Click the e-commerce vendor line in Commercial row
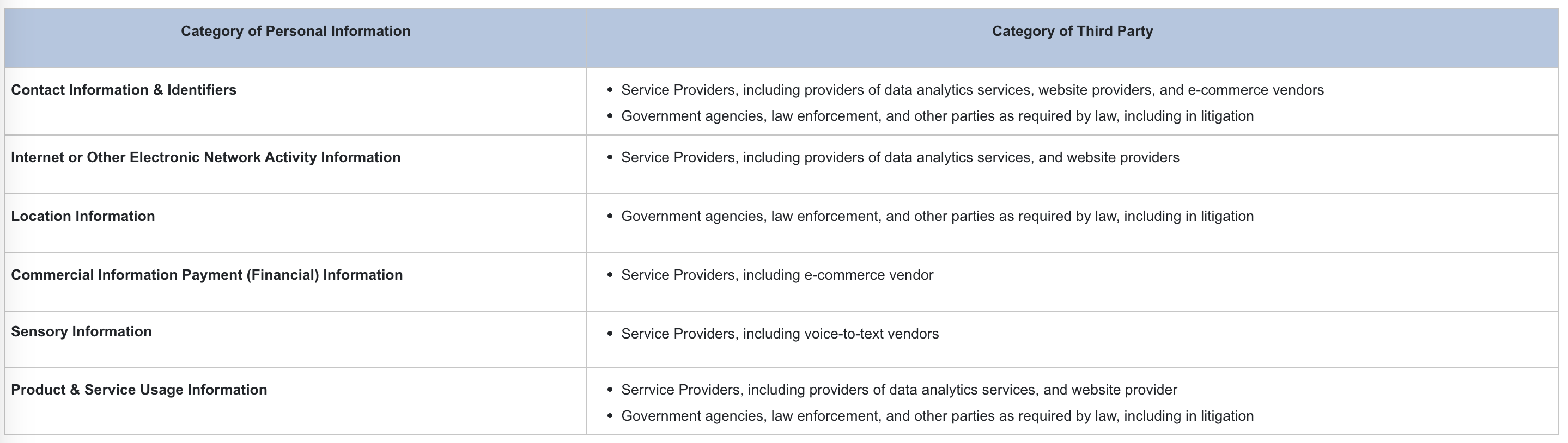Viewport: 1568px width, 443px height. (777, 275)
